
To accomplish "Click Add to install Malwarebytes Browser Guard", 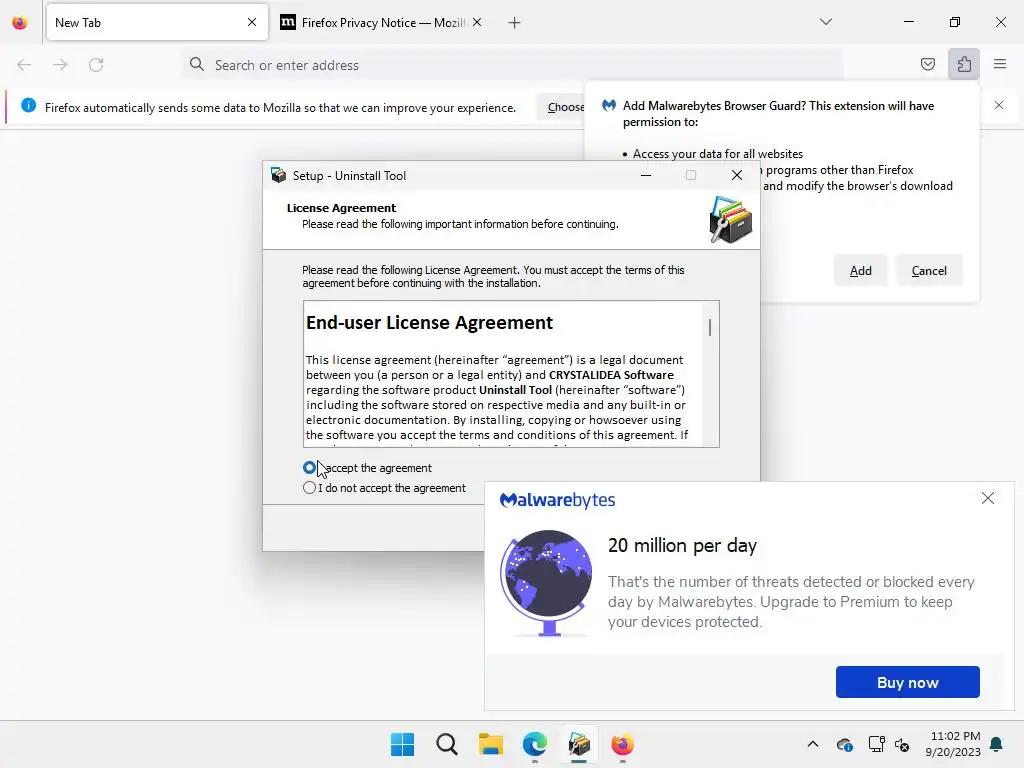I will point(860,270).
